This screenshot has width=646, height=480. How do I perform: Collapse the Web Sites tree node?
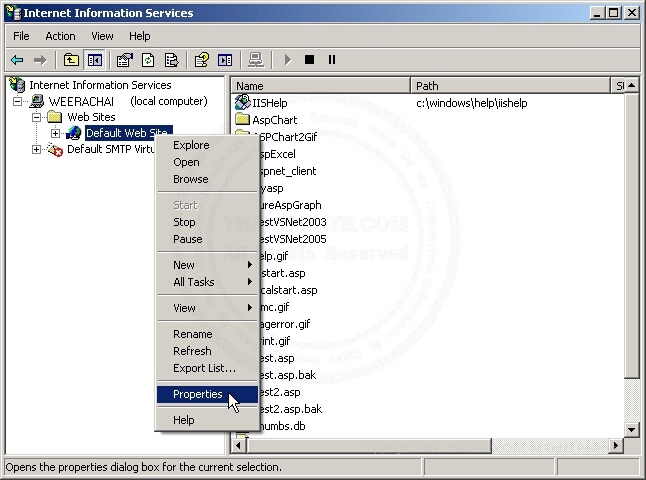[36, 117]
